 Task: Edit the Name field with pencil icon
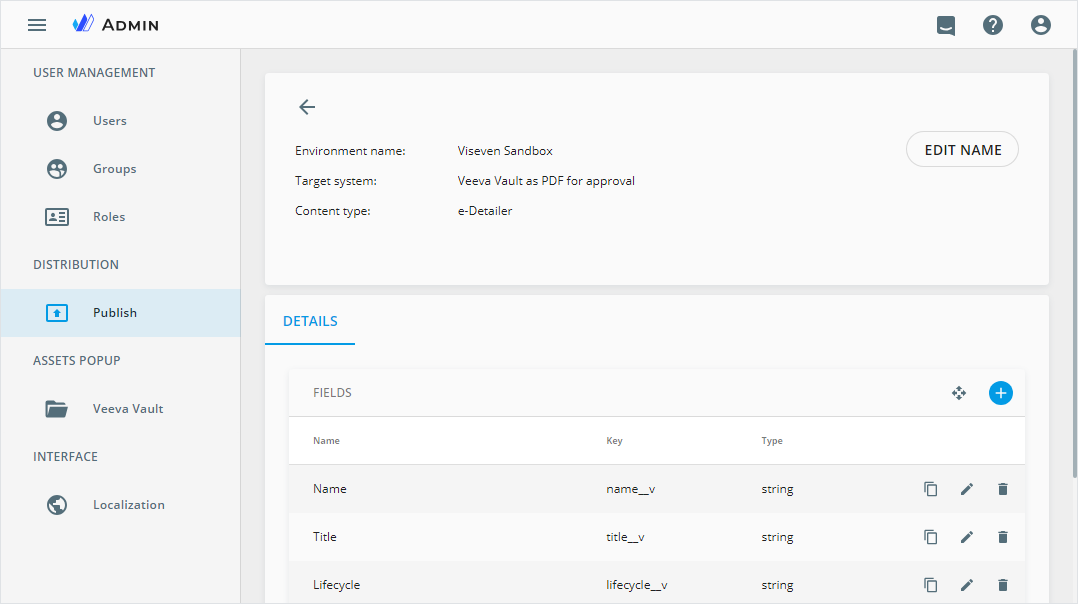[967, 489]
